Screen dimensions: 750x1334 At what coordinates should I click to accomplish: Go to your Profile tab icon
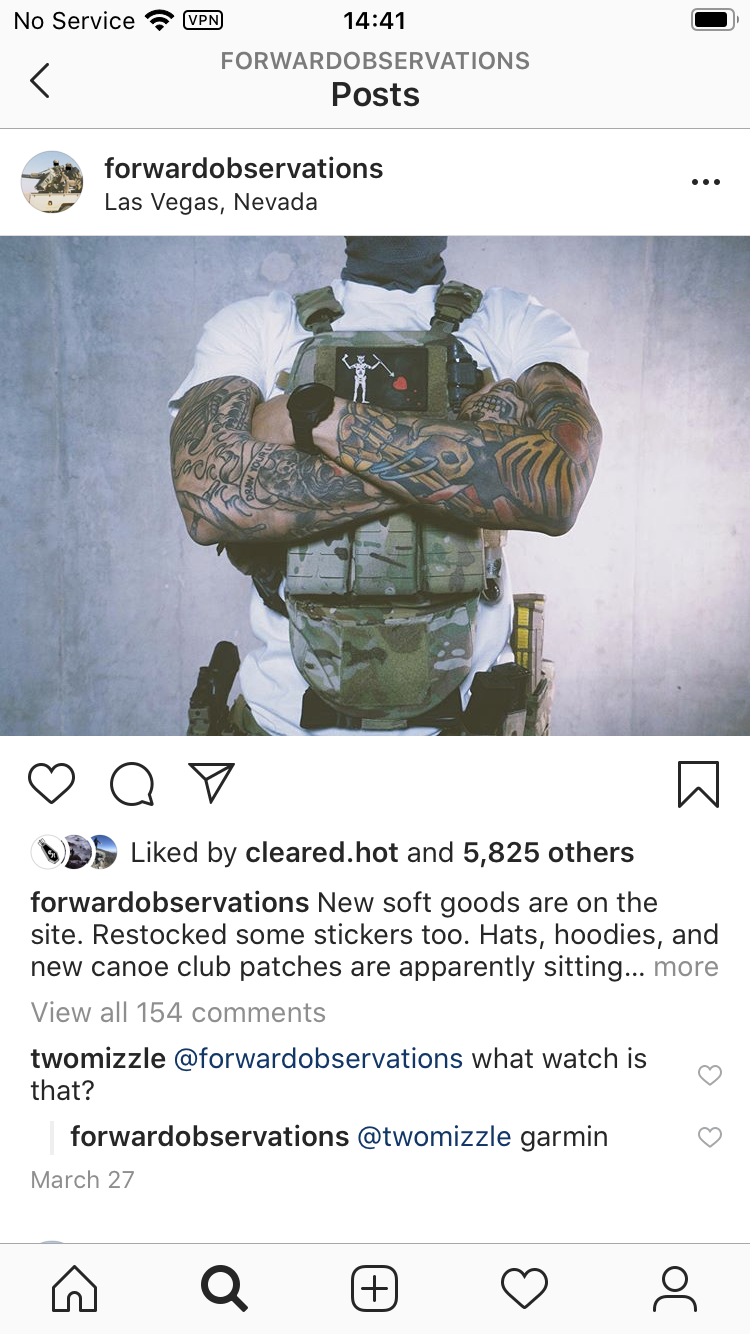pyautogui.click(x=675, y=1289)
